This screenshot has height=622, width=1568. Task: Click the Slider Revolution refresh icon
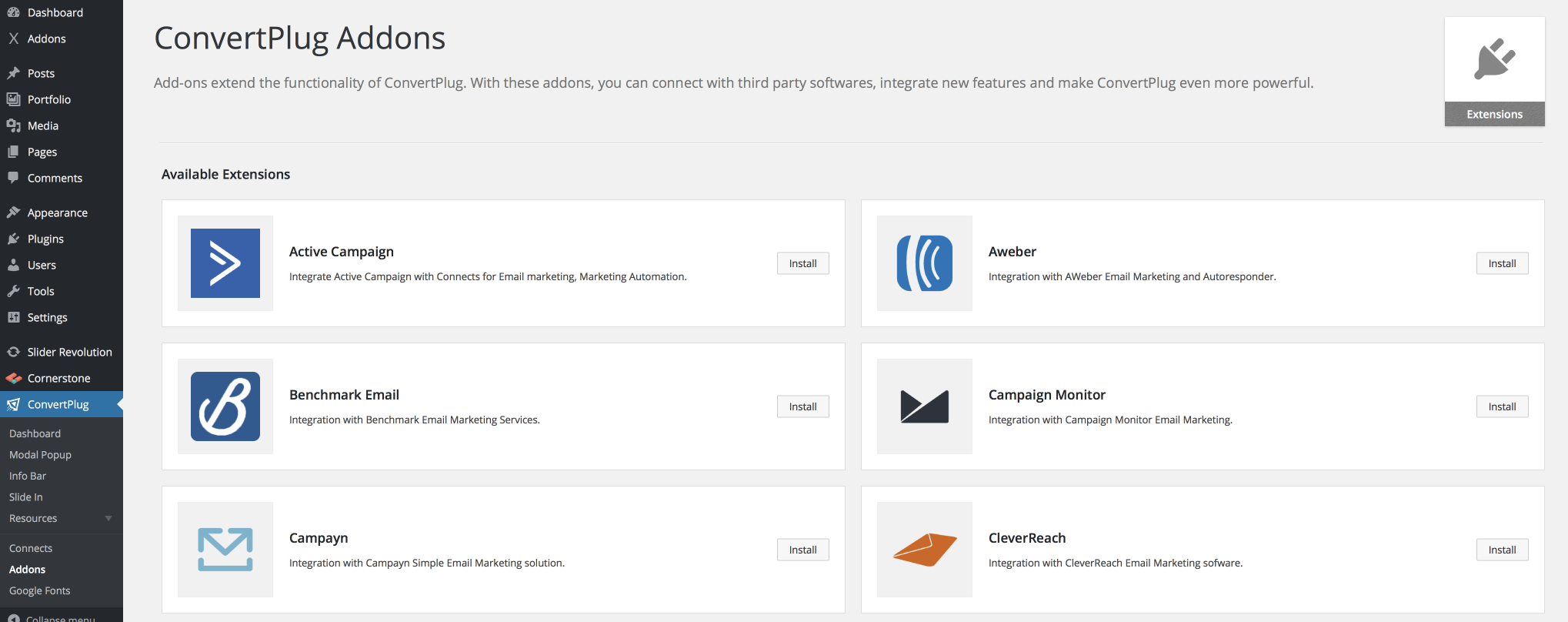pyautogui.click(x=13, y=352)
